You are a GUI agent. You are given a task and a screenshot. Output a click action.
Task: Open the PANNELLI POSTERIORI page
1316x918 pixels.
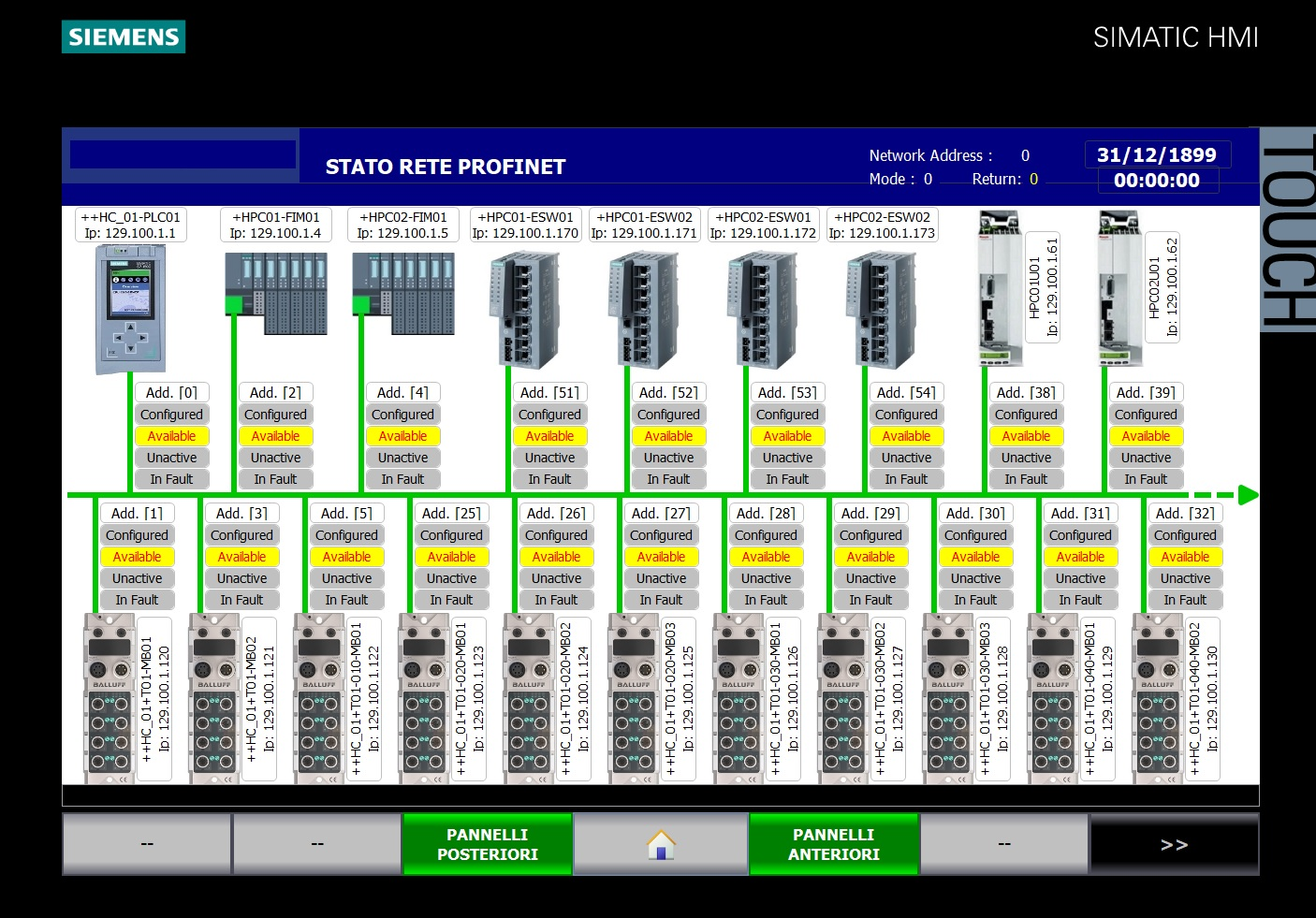[x=487, y=844]
